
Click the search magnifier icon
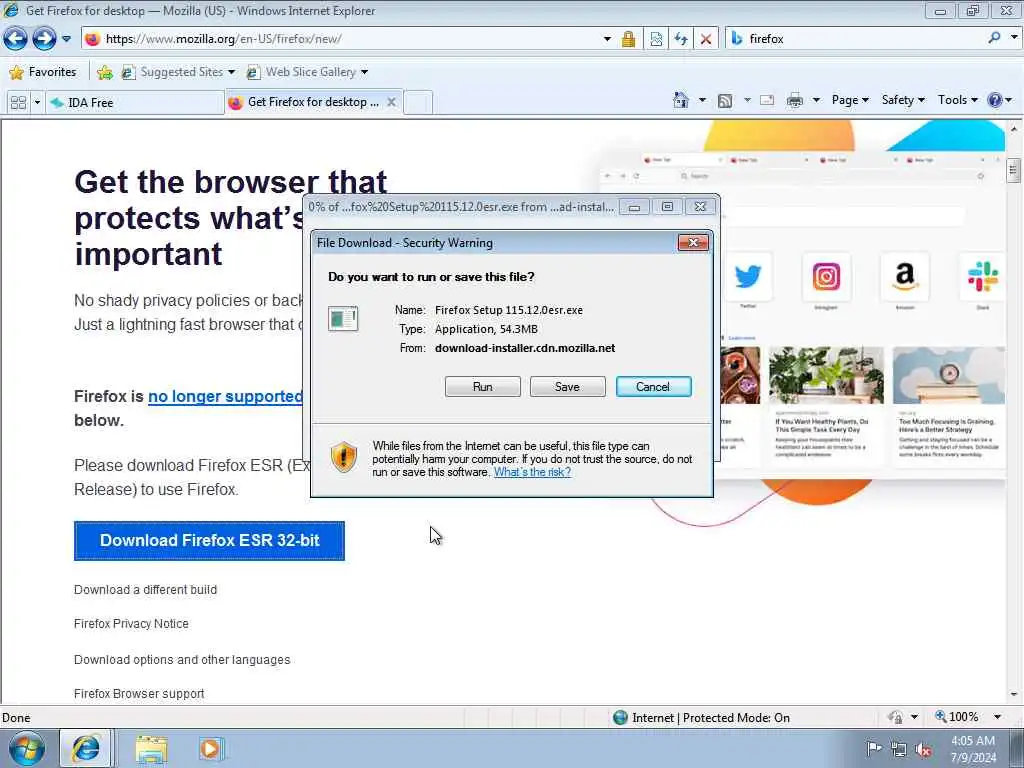[x=994, y=38]
